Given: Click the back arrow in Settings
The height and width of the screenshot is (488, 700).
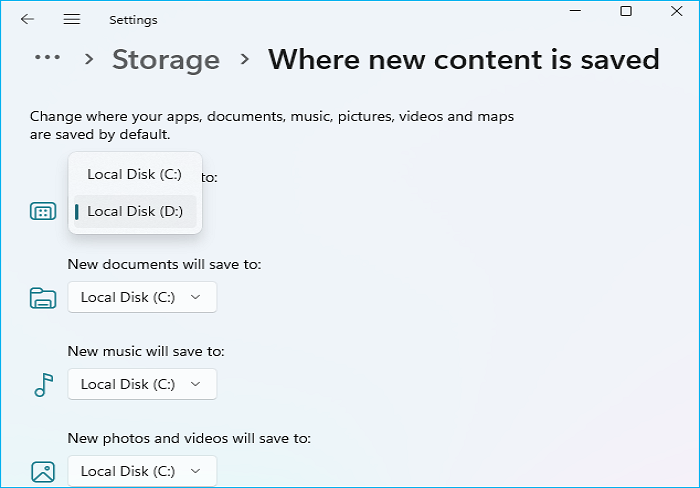Looking at the screenshot, I should (27, 19).
